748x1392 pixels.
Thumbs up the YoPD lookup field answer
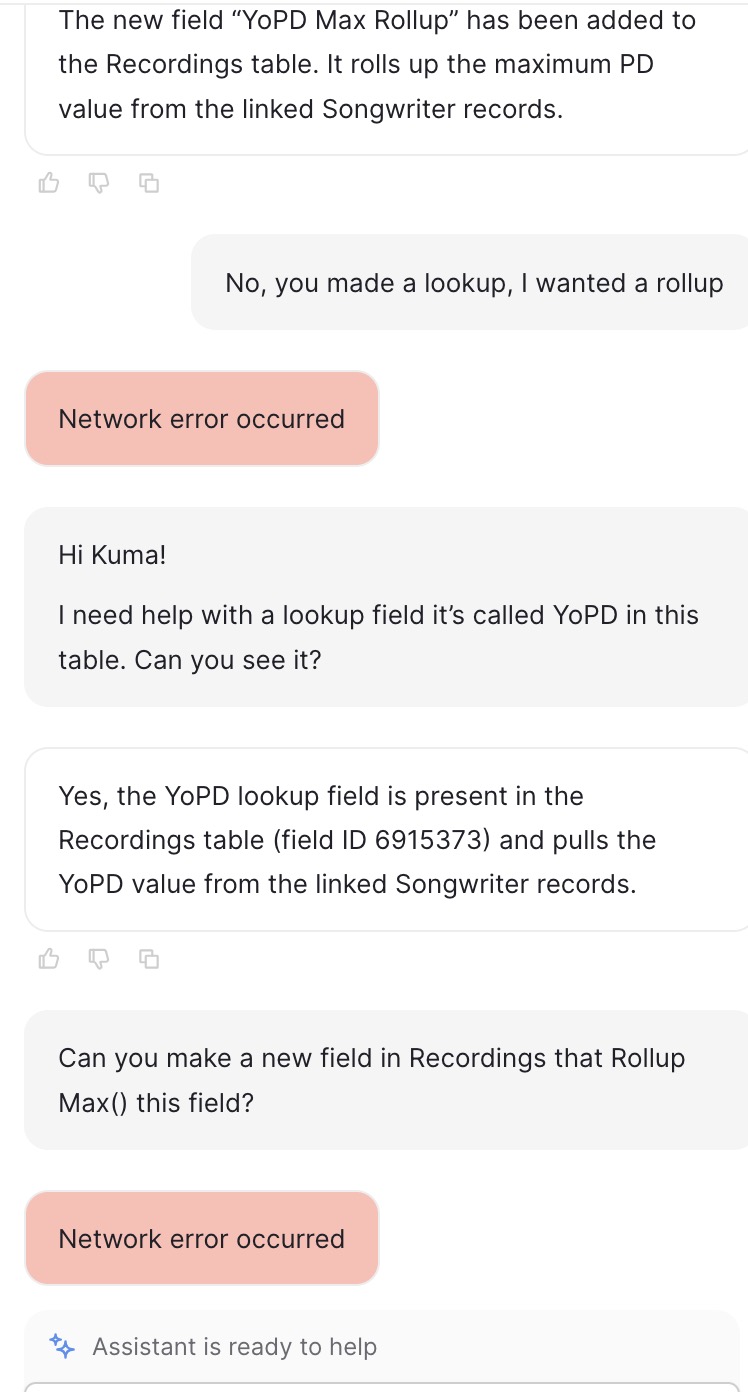coord(48,959)
